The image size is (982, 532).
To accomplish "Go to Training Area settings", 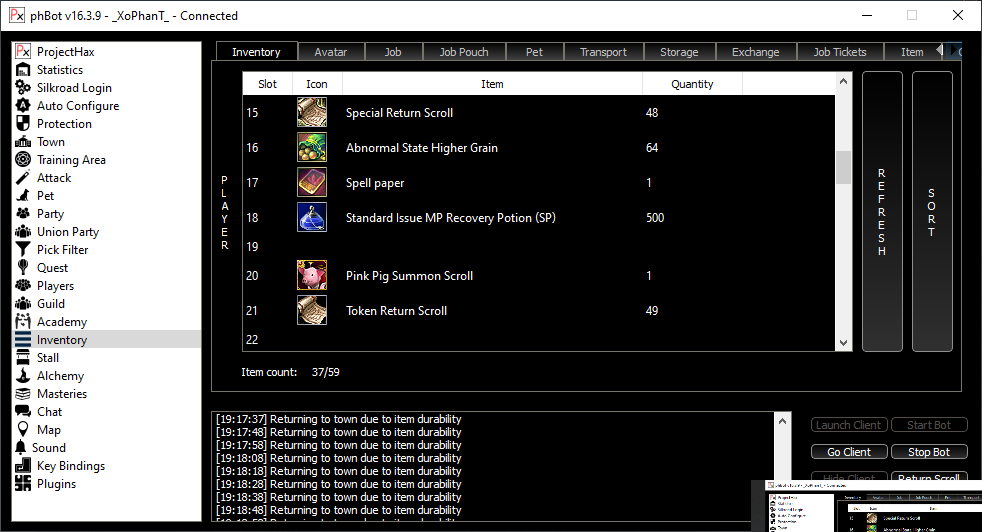I will (x=70, y=160).
